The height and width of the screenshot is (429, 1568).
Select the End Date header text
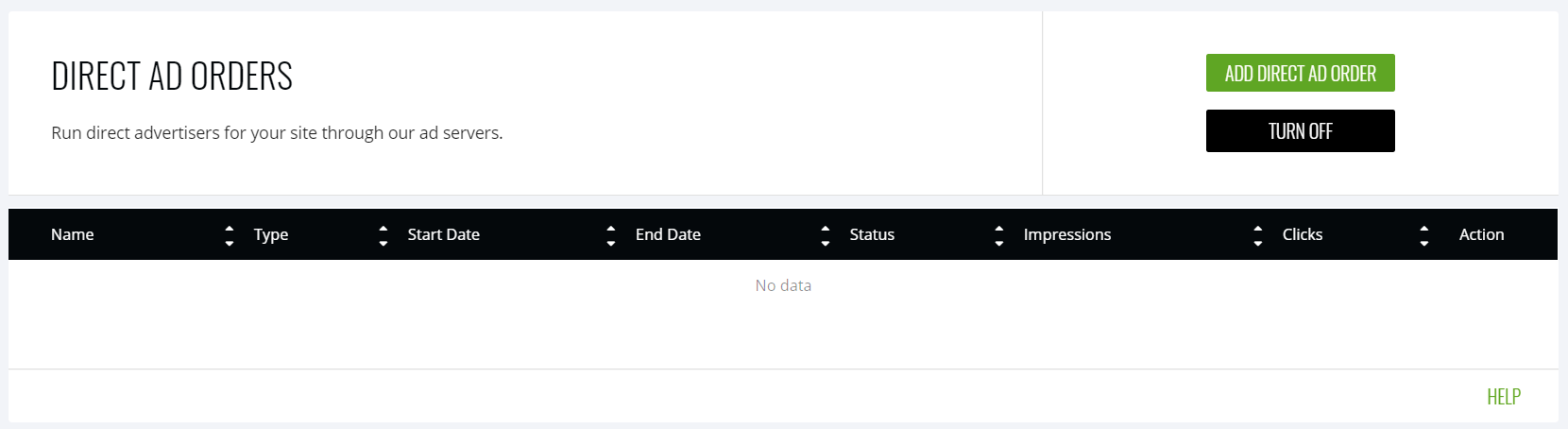(668, 234)
